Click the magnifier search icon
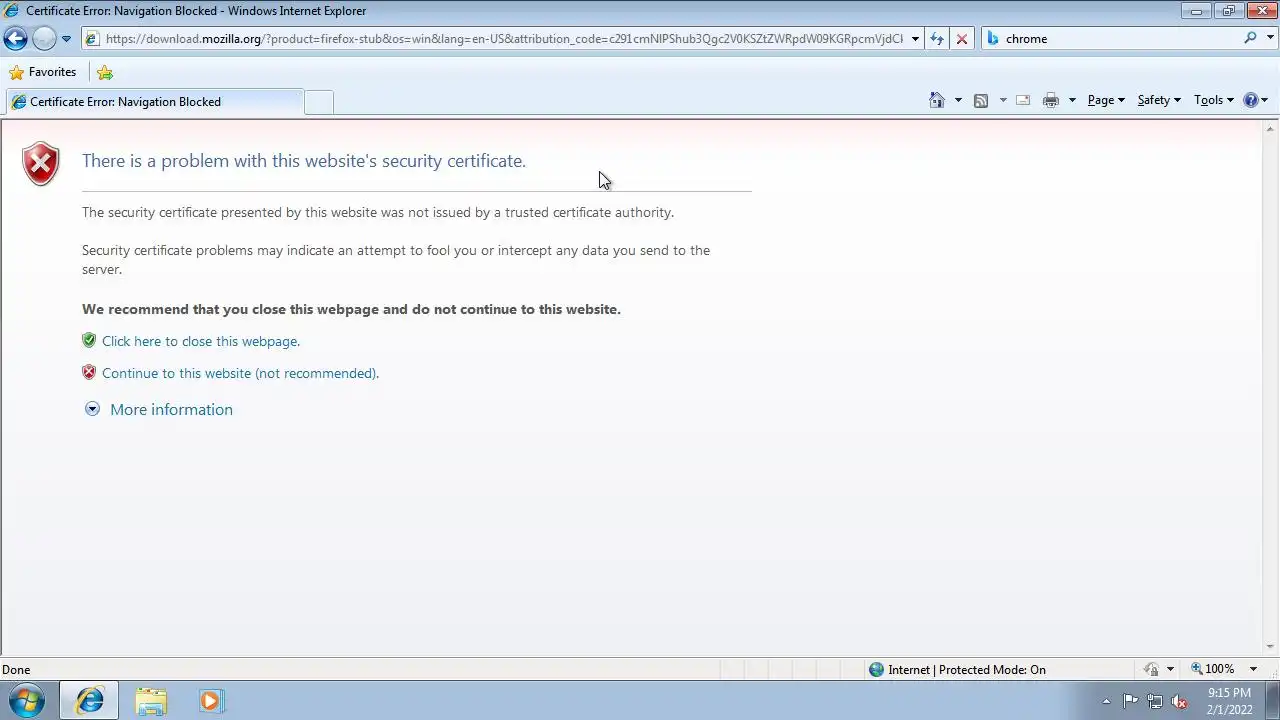Screen dimensions: 1280x720 [x=1250, y=38]
